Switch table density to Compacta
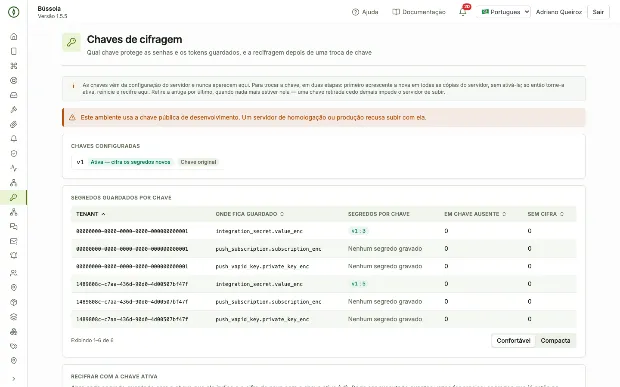 (x=555, y=341)
